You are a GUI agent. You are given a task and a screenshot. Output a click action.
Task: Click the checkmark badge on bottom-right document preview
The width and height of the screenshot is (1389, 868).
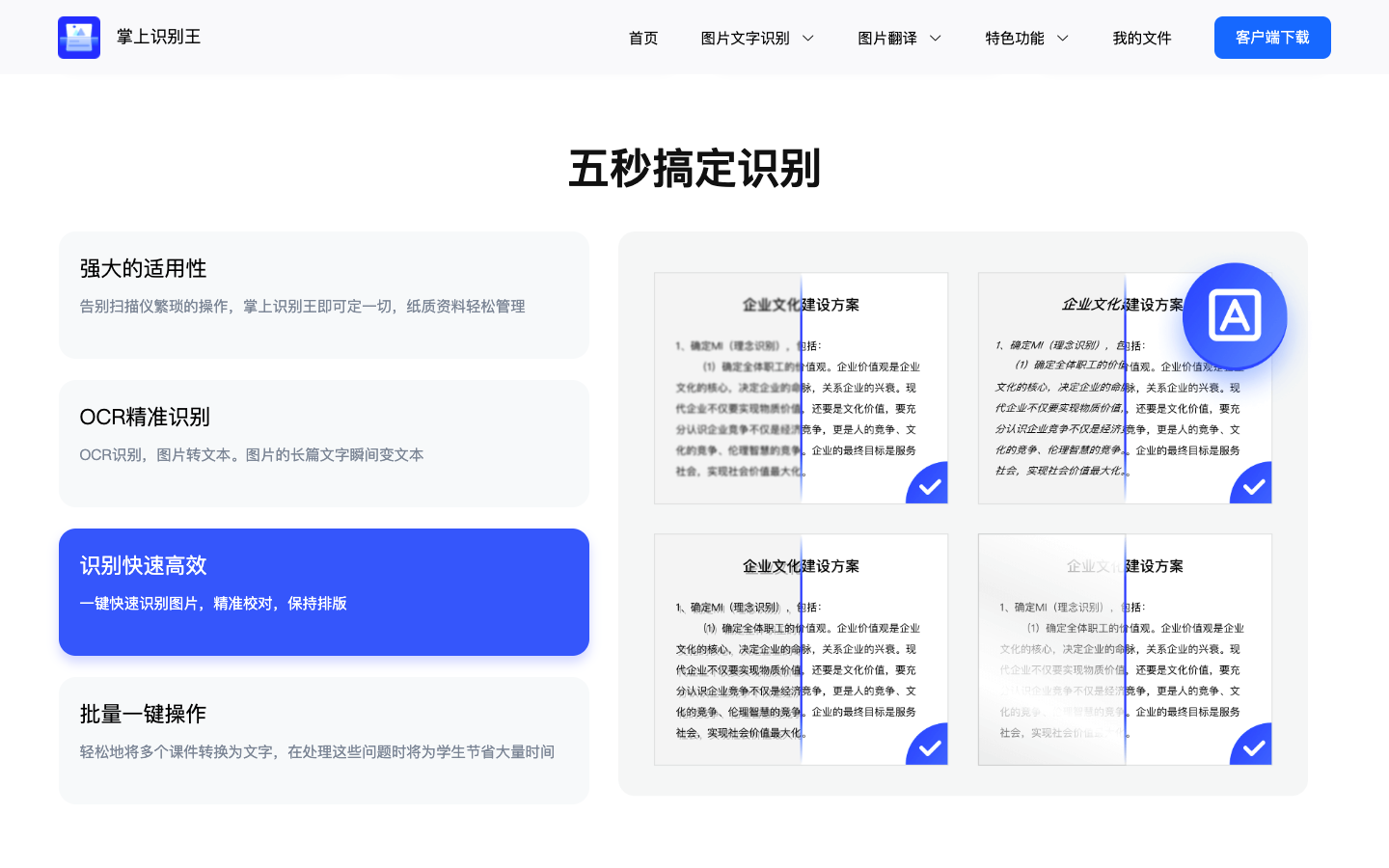[1251, 745]
